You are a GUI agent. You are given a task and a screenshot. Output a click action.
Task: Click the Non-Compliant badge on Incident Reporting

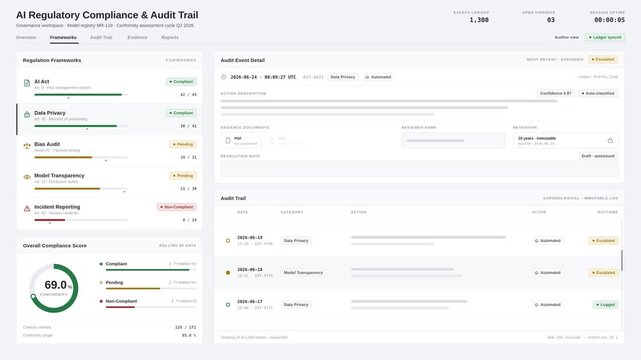[177, 207]
